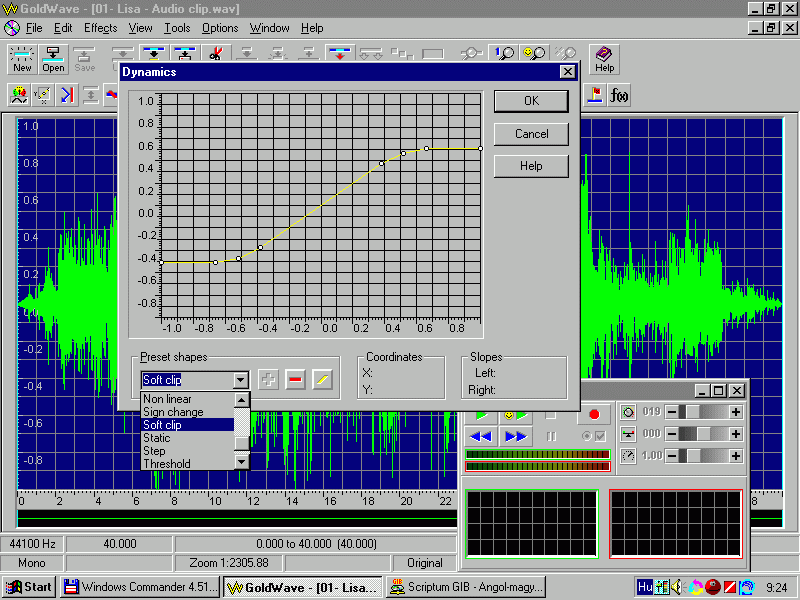Click the X-Y pencil graph effect icon
The image size is (800, 600).
[43, 95]
